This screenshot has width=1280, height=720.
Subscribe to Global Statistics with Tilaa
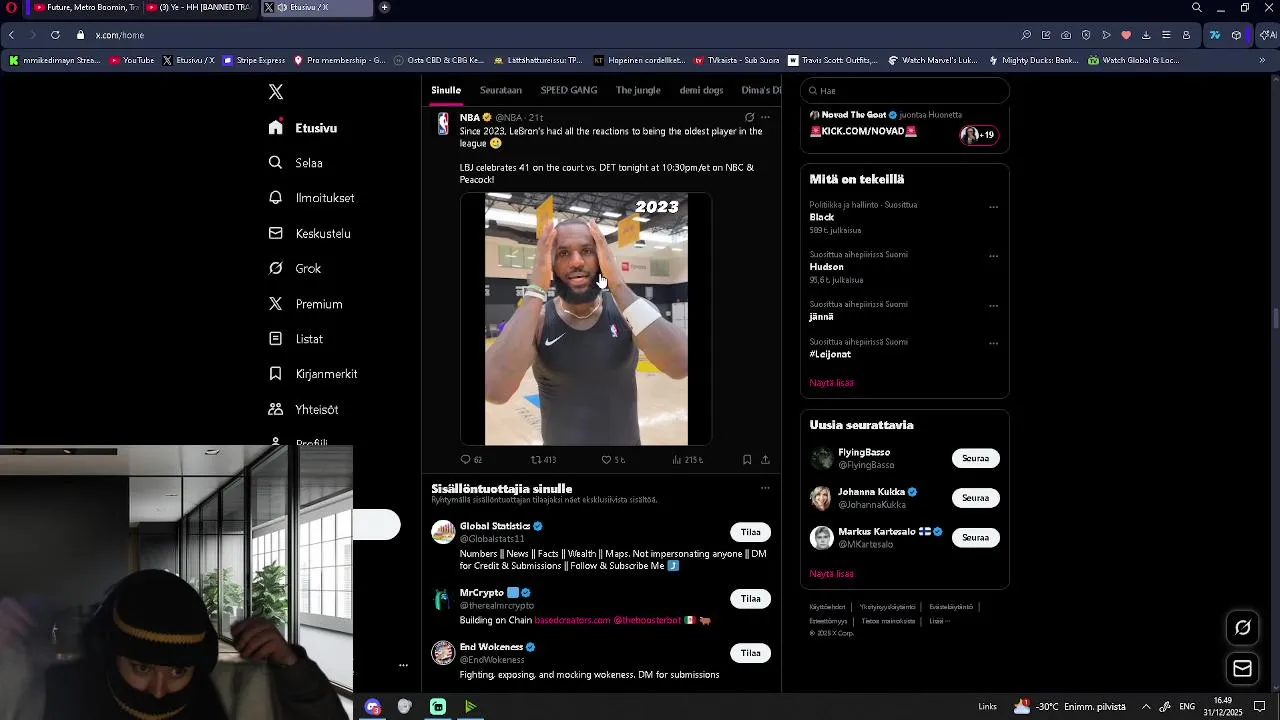751,532
